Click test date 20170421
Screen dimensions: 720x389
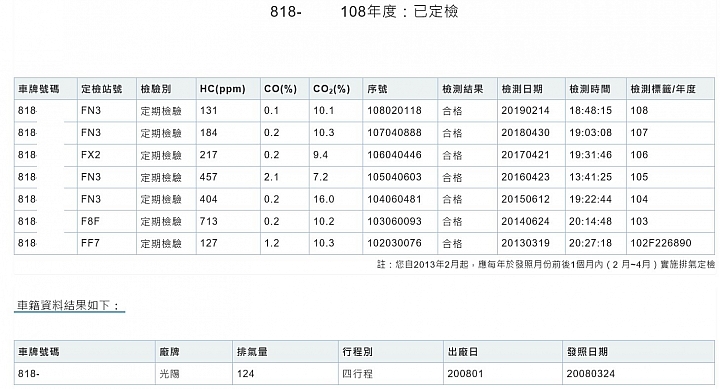(x=525, y=155)
